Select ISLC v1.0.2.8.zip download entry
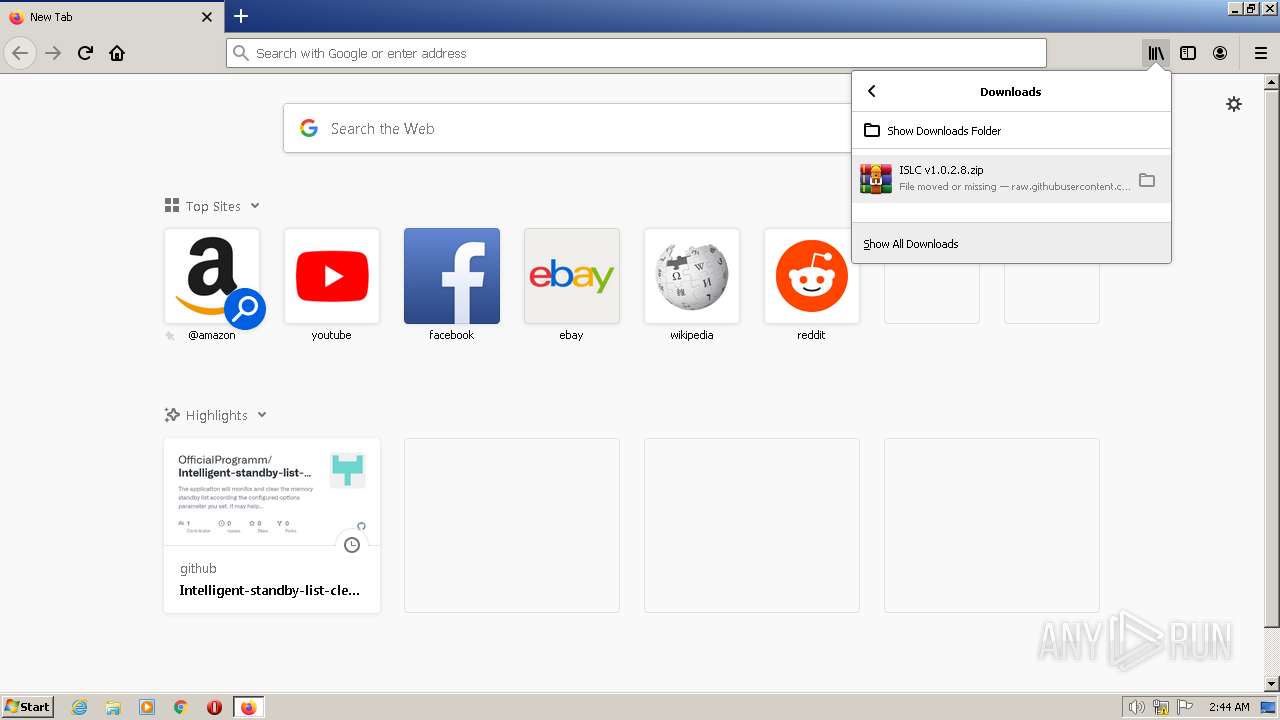Image resolution: width=1280 pixels, height=720 pixels. point(1011,179)
